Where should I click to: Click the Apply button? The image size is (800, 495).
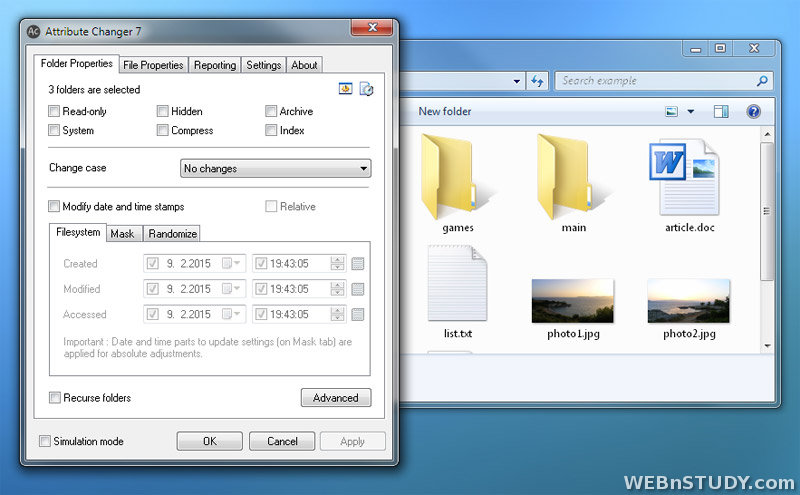coord(353,441)
